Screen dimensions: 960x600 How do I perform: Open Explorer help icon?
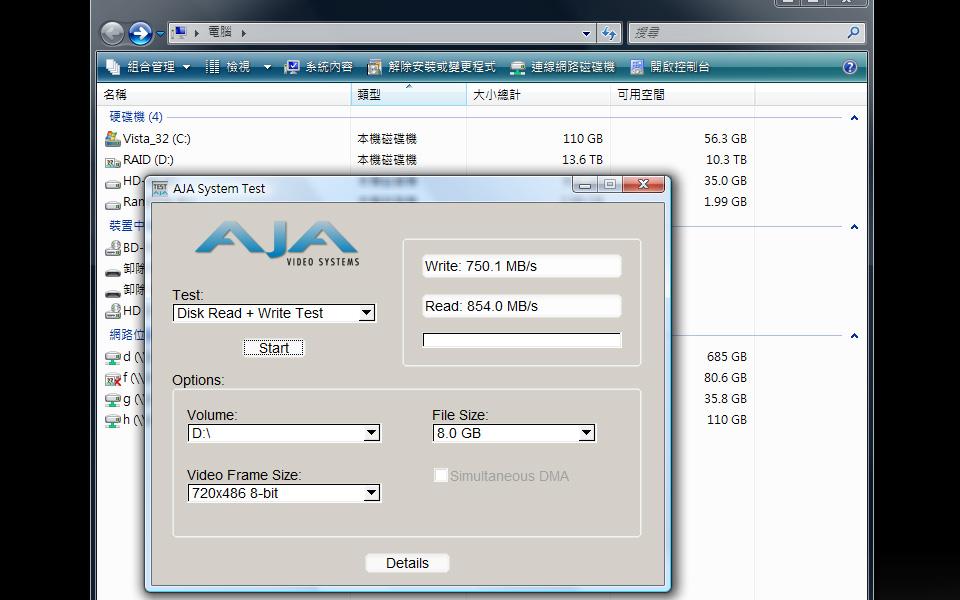click(x=850, y=67)
